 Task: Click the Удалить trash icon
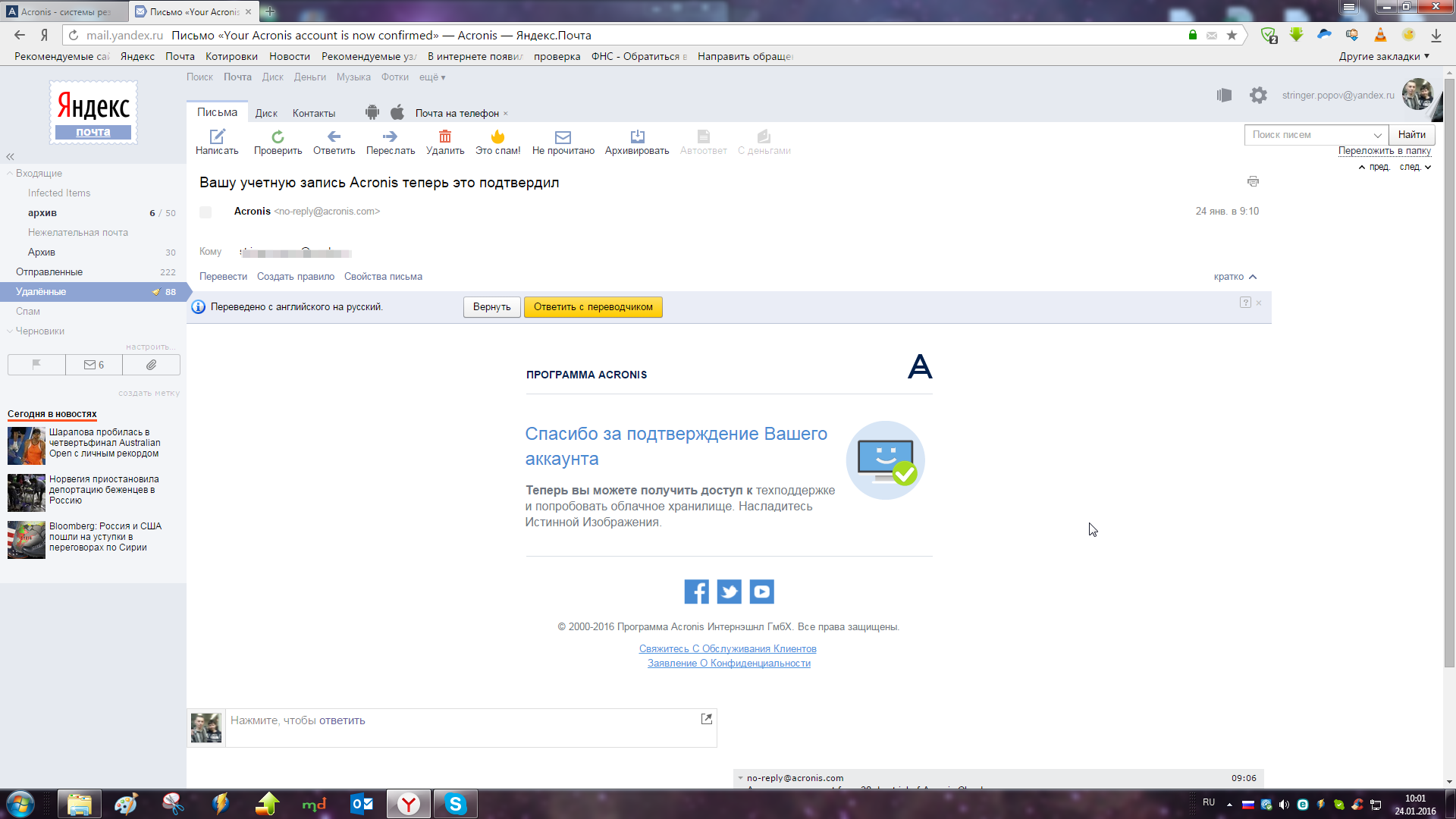(445, 136)
